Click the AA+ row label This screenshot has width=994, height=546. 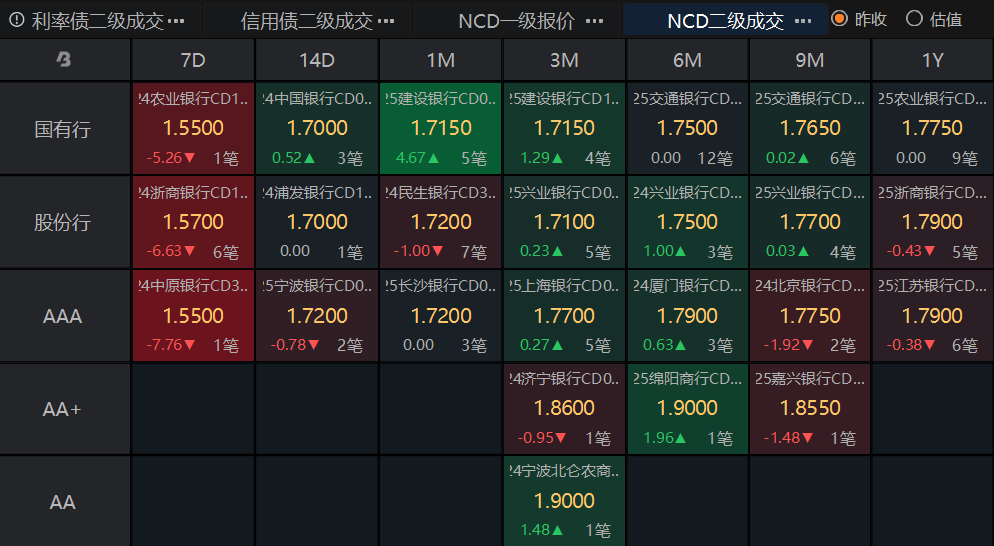[x=62, y=409]
